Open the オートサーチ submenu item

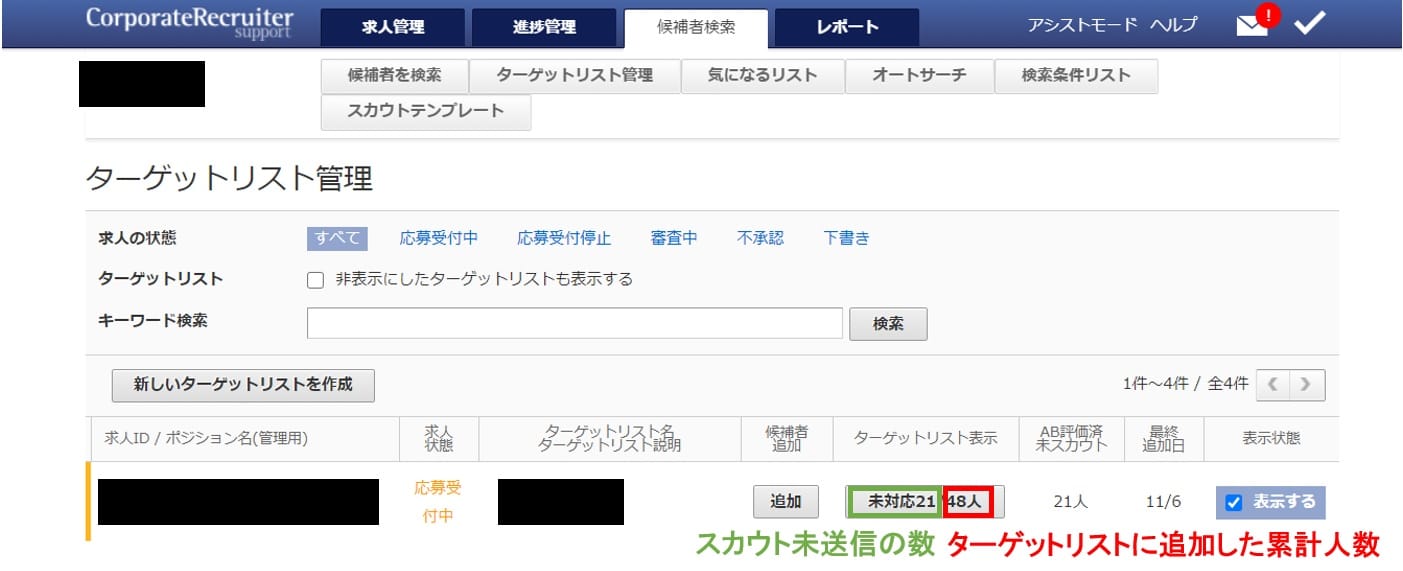919,75
